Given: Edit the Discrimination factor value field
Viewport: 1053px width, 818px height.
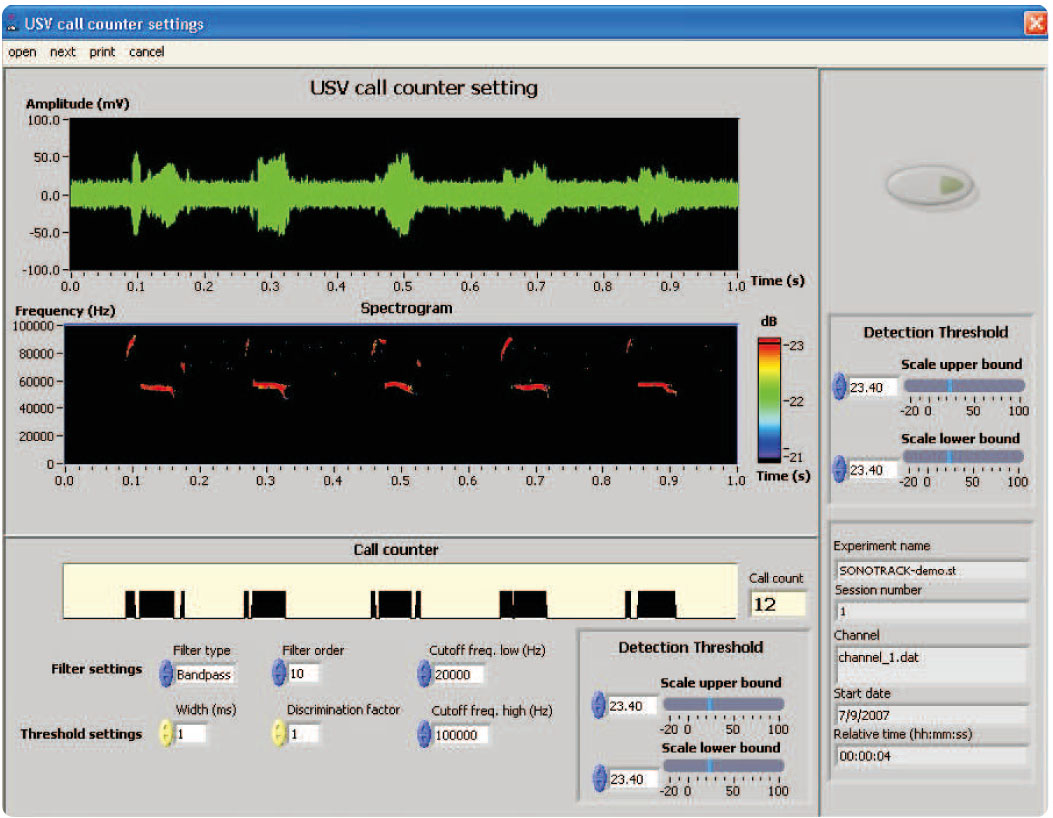Looking at the screenshot, I should [304, 734].
